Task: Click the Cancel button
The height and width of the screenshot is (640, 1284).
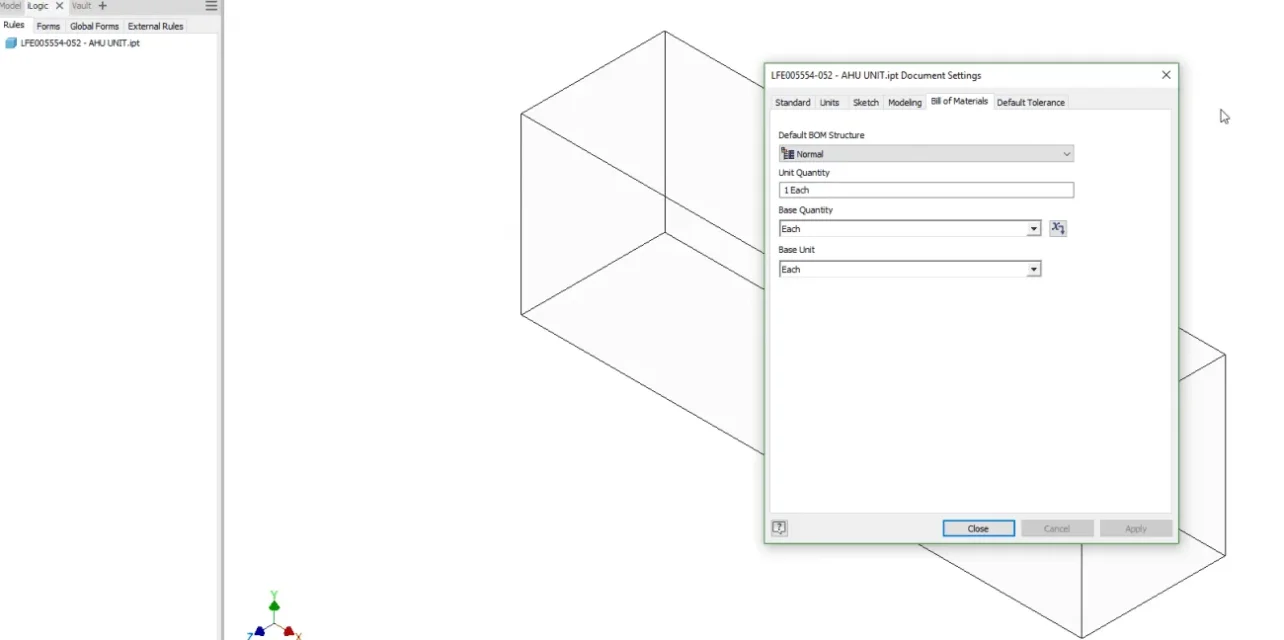Action: pos(1057,528)
